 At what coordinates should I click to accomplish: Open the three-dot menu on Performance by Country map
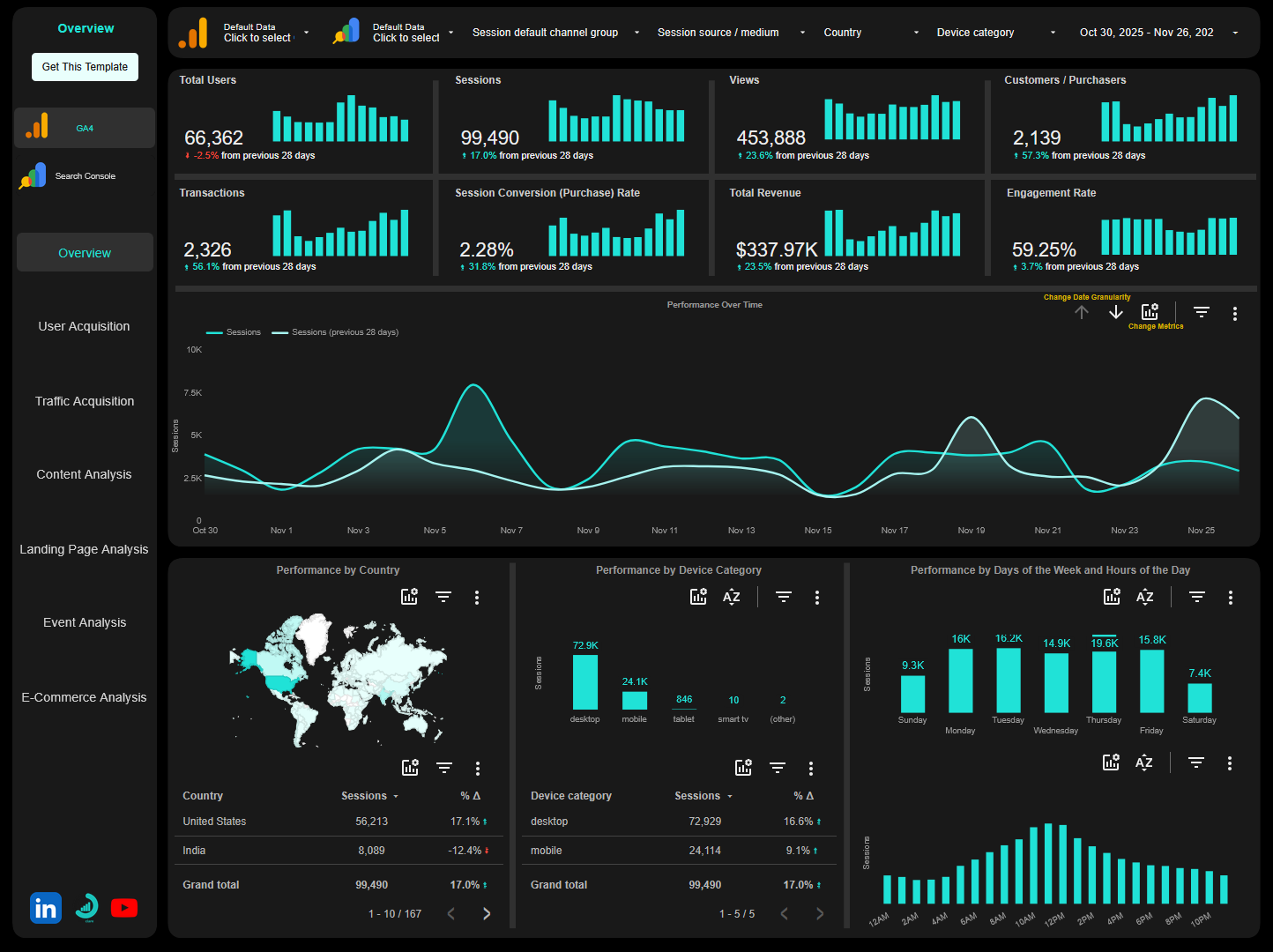pos(477,597)
